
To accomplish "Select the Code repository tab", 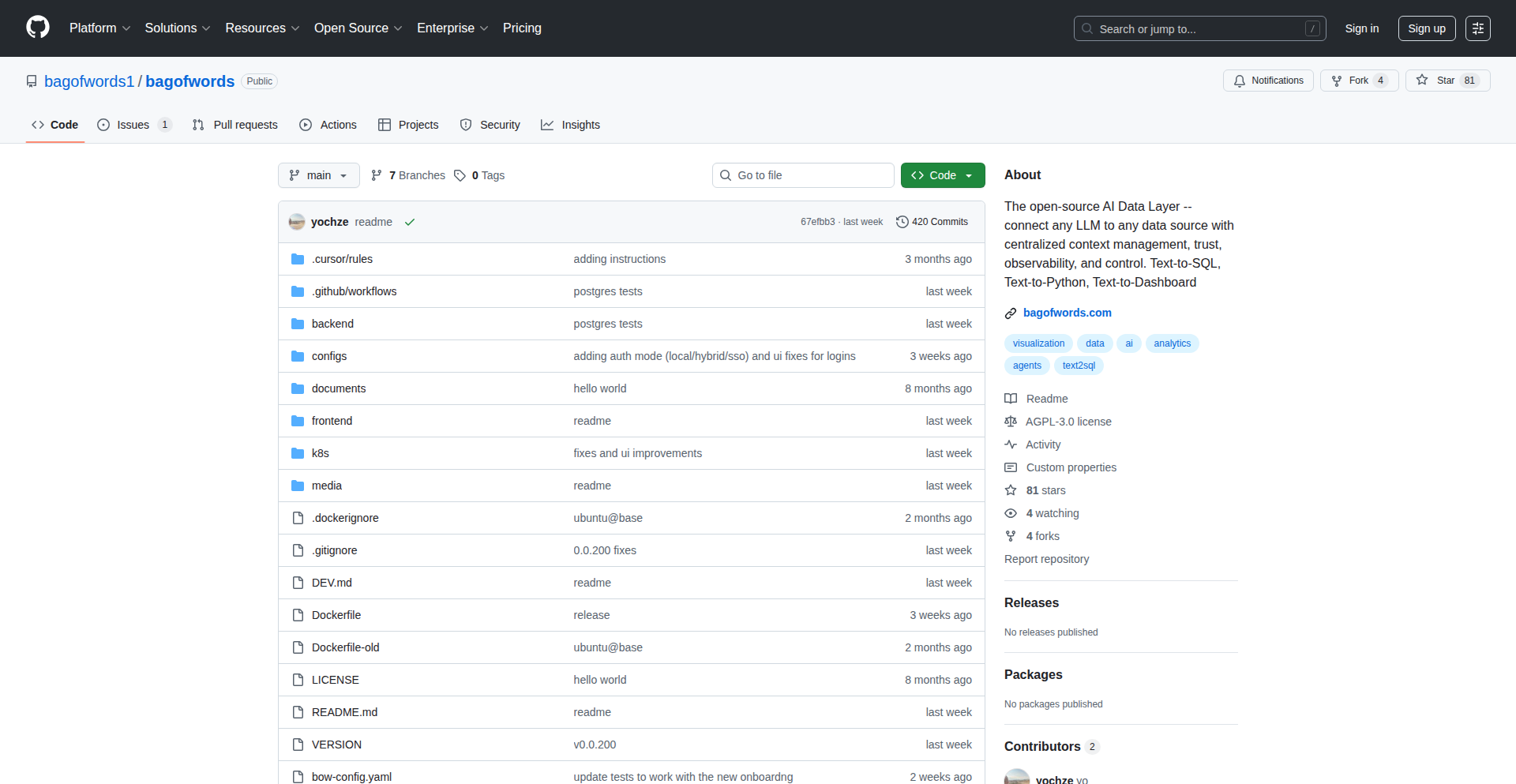I will click(x=55, y=125).
